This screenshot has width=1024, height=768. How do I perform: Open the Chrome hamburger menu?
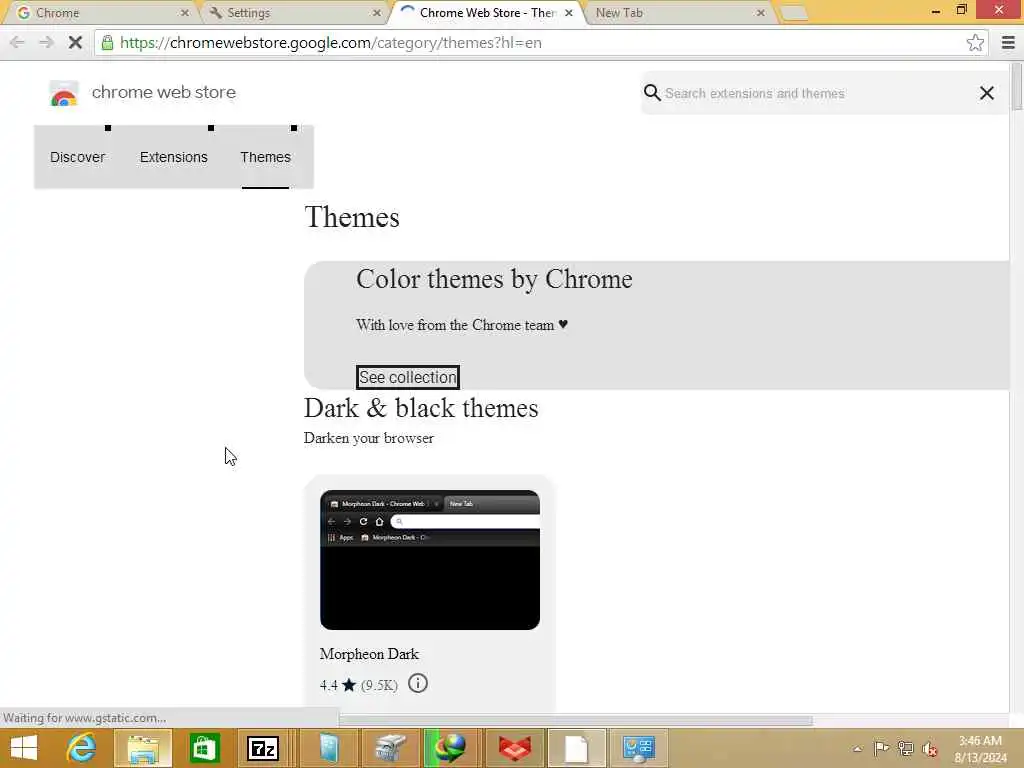coord(1008,43)
